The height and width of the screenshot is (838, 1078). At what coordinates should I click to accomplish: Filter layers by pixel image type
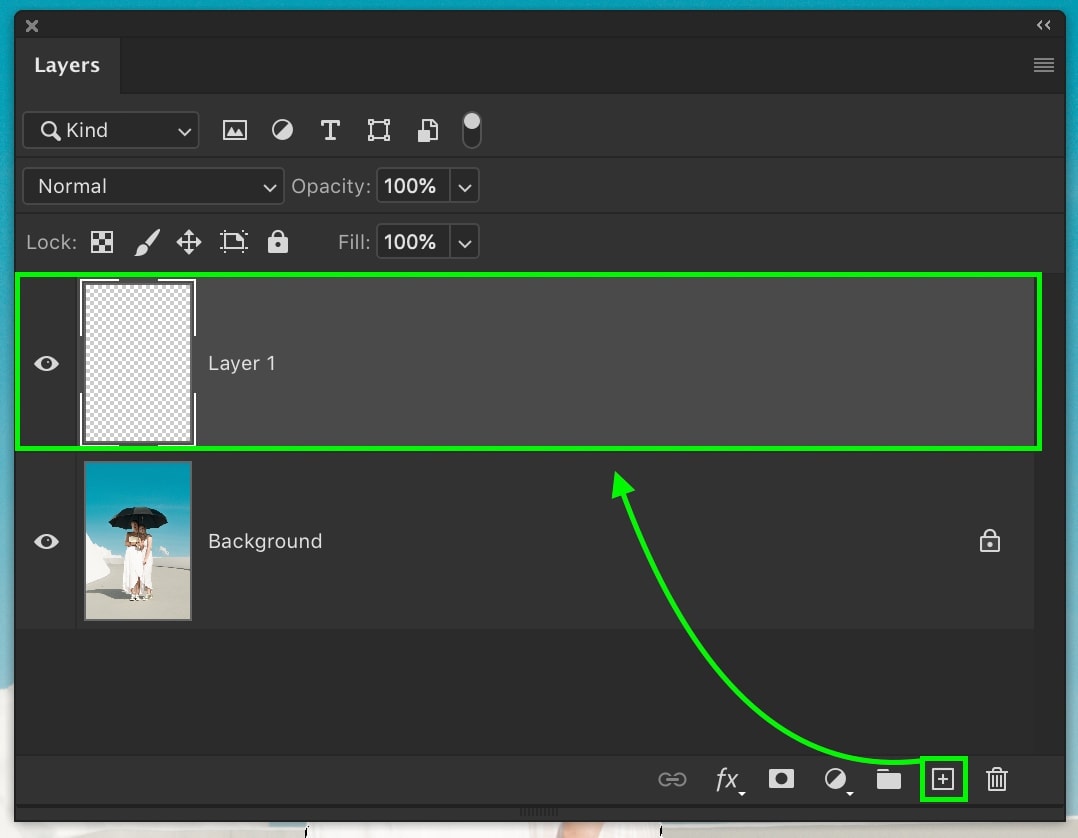(x=234, y=130)
